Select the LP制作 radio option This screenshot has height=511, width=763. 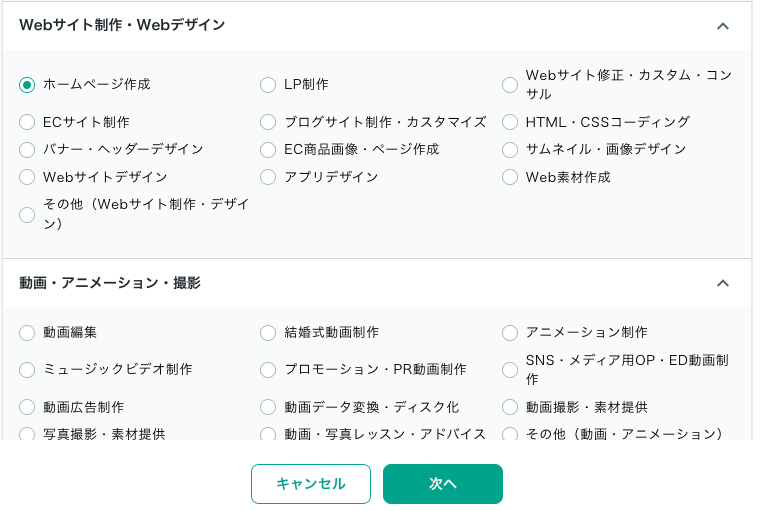pos(268,85)
